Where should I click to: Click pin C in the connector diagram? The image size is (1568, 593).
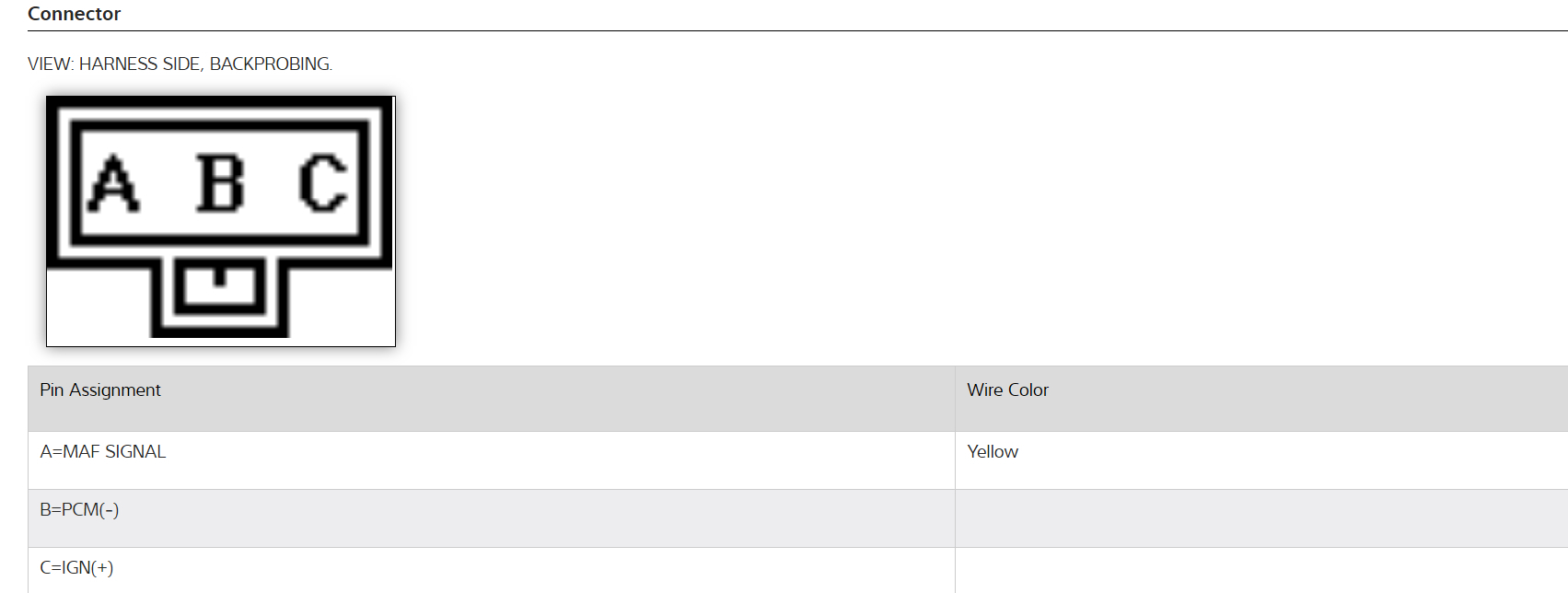click(x=322, y=184)
